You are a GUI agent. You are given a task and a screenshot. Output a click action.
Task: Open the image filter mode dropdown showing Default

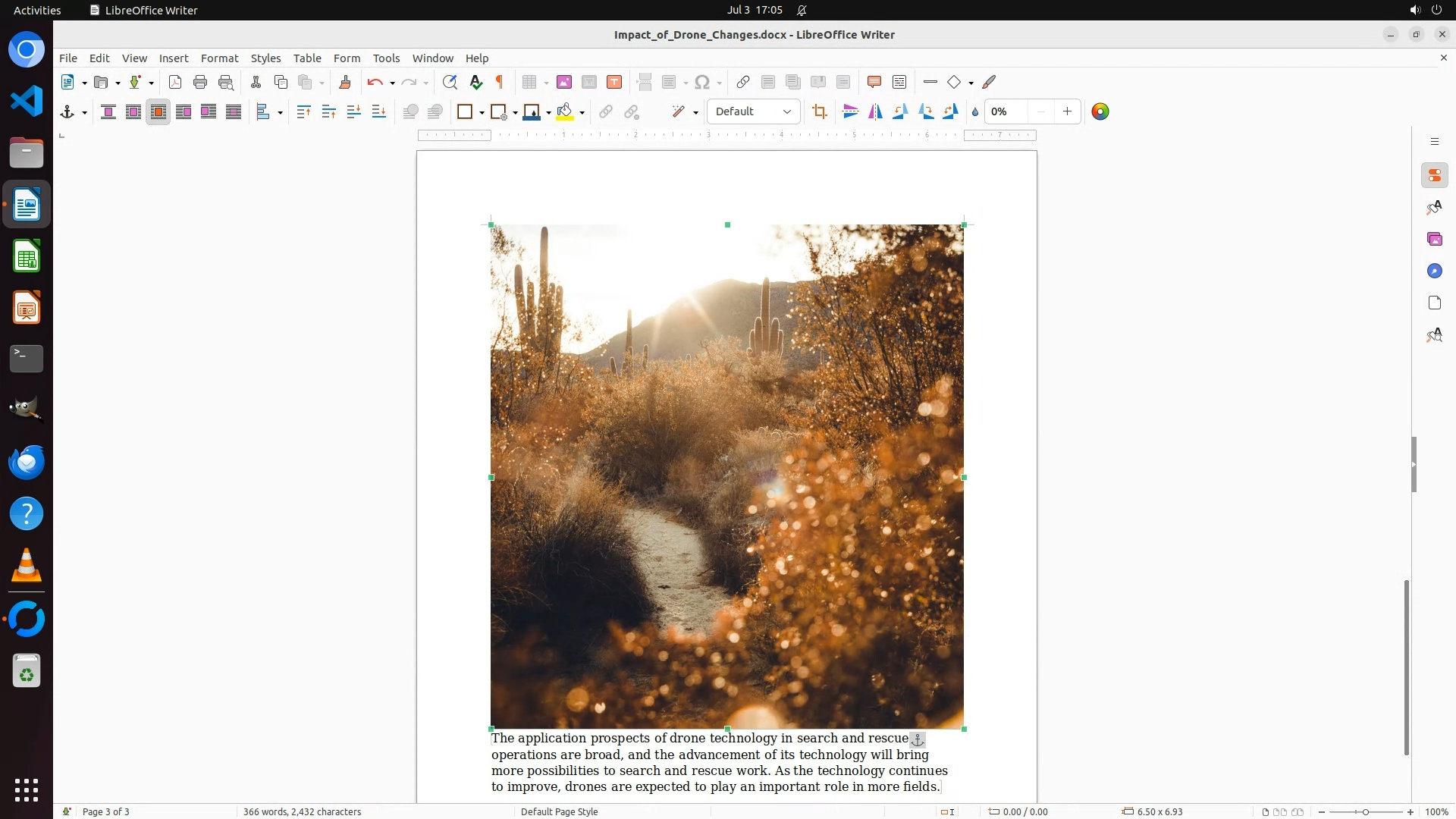point(753,111)
